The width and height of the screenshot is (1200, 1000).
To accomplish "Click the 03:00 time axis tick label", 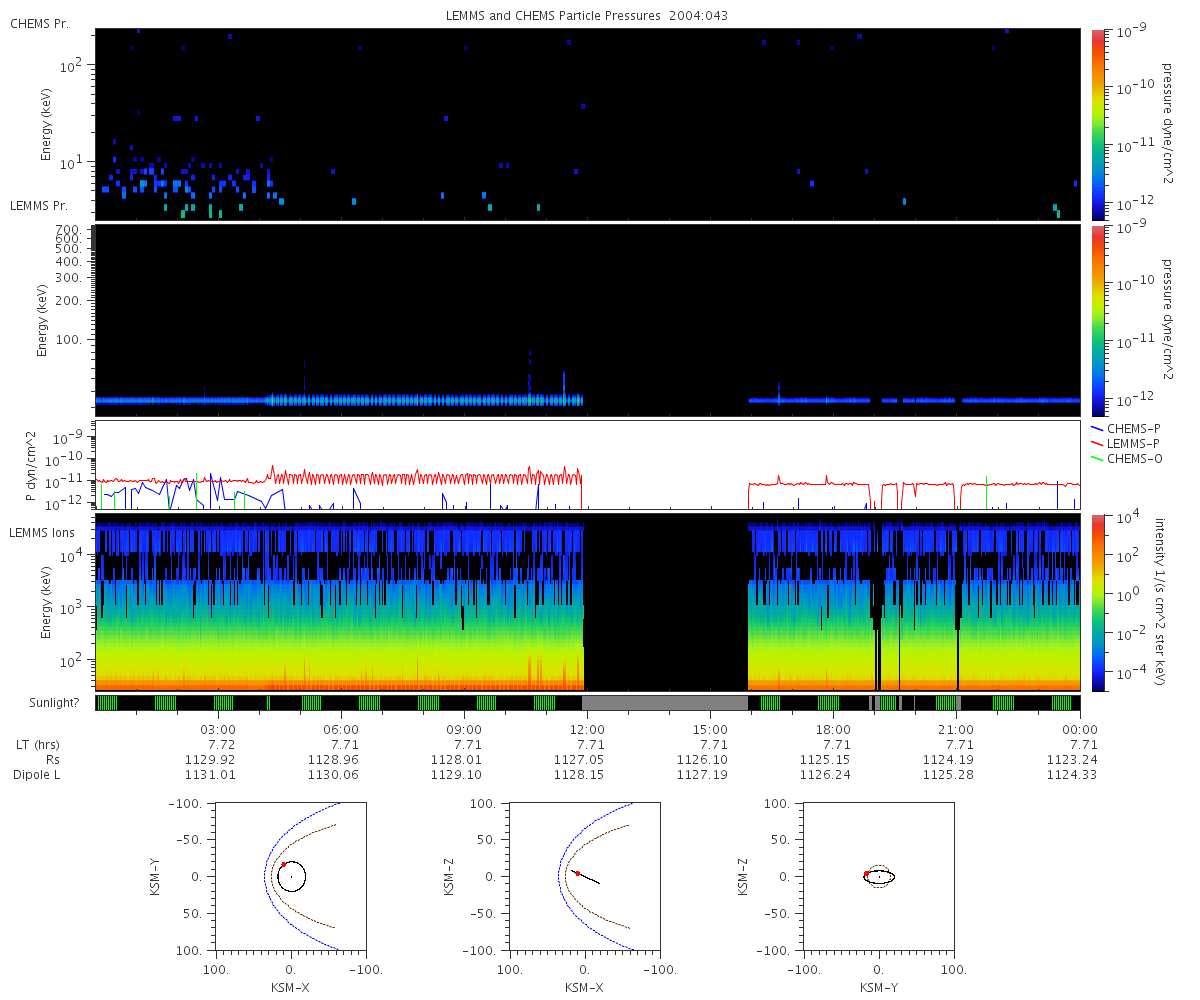I will click(x=218, y=729).
